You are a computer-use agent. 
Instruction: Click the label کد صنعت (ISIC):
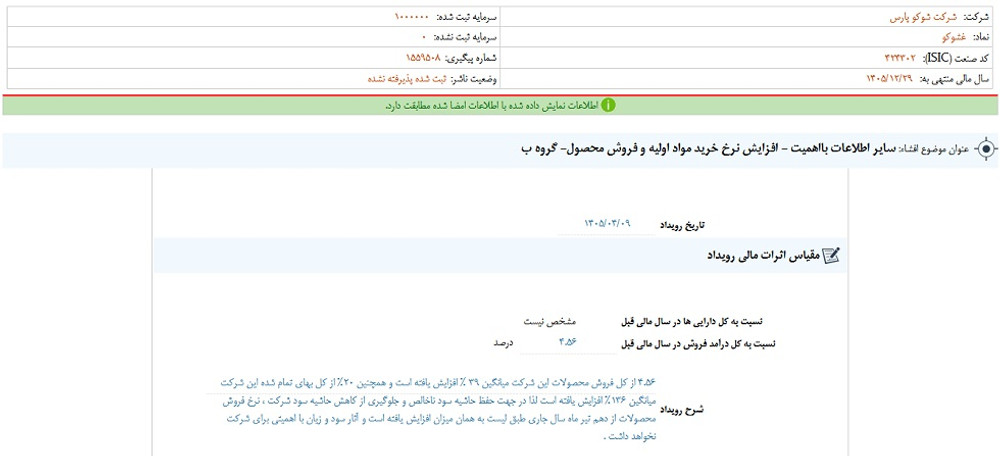pyautogui.click(x=957, y=58)
